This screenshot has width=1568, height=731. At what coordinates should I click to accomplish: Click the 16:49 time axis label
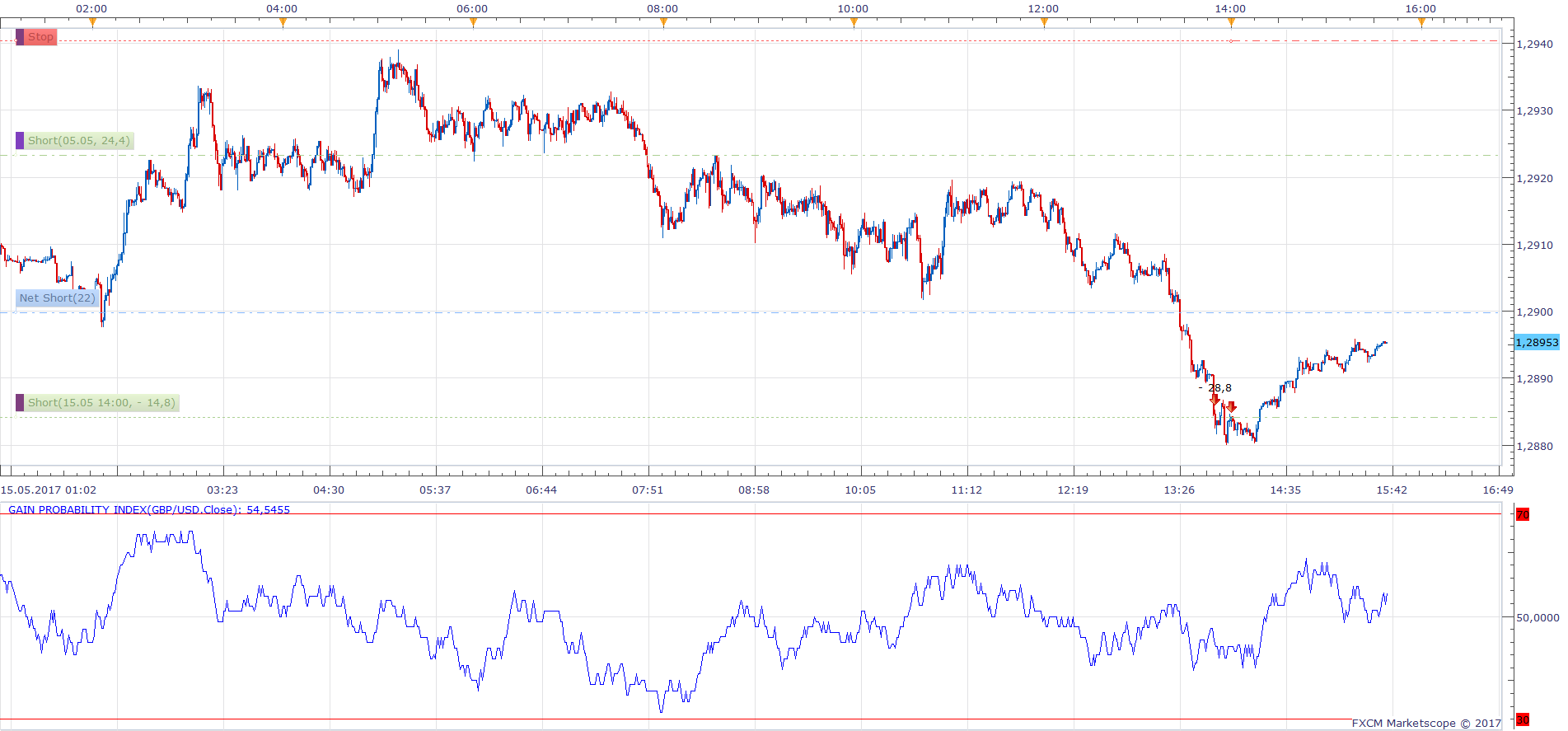pyautogui.click(x=1498, y=490)
